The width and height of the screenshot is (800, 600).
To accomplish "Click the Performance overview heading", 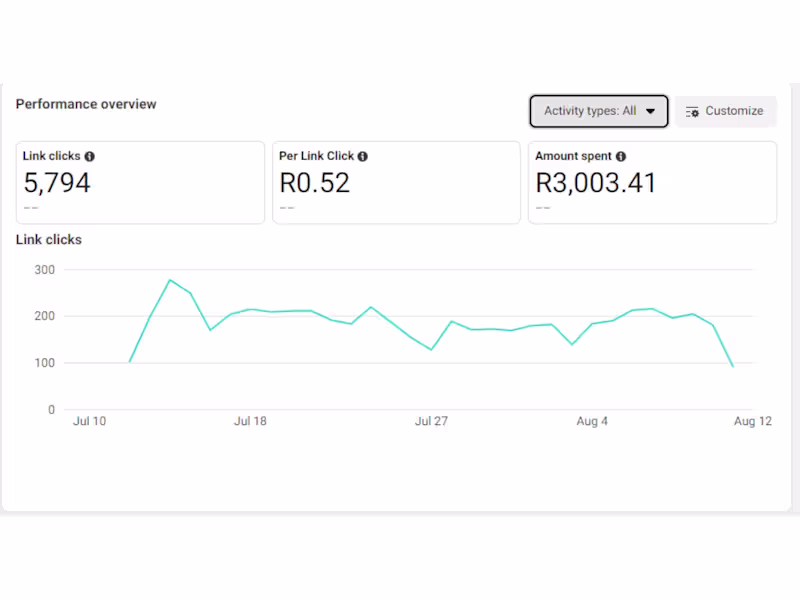I will pos(86,104).
